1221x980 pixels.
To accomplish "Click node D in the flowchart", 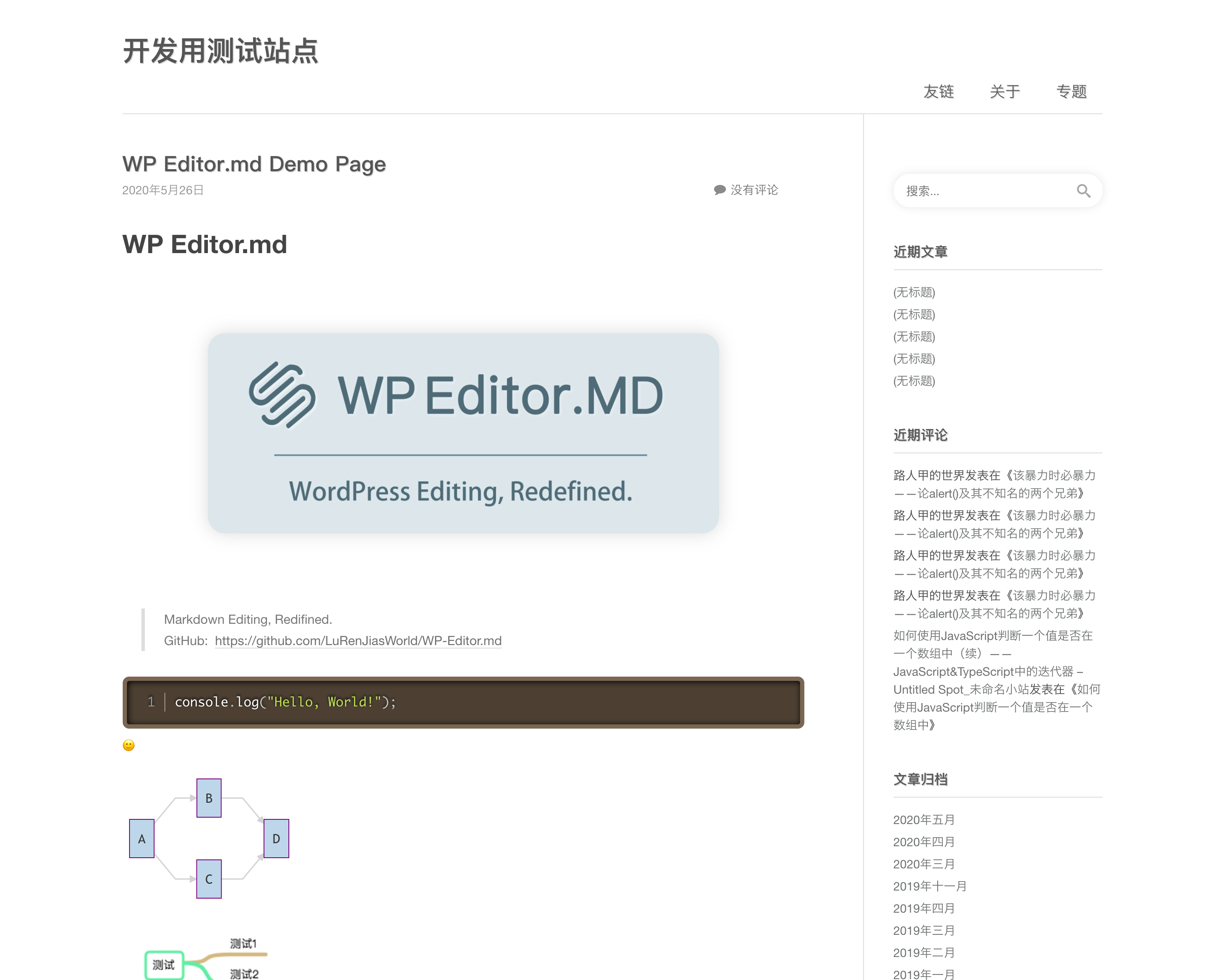I will pyautogui.click(x=276, y=839).
